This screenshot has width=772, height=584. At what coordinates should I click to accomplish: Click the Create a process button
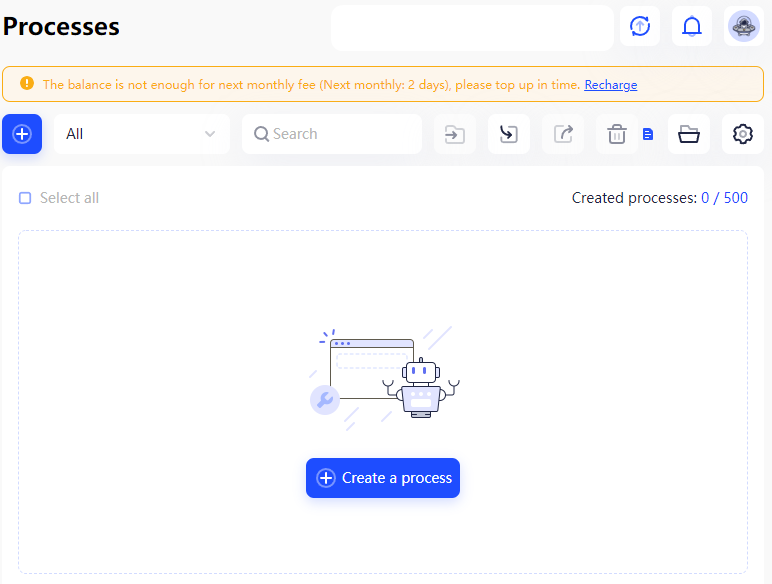point(383,478)
